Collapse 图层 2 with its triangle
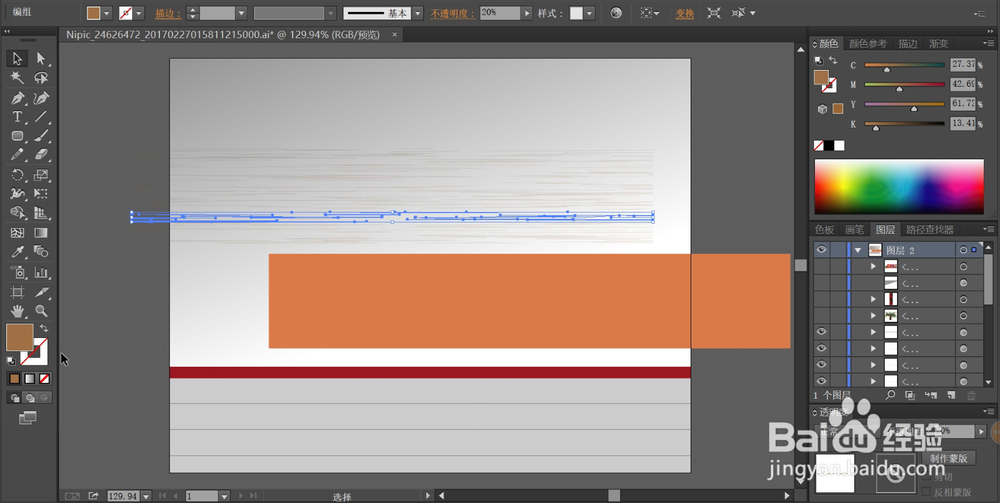Screen dimensions: 1000x503 coord(858,250)
